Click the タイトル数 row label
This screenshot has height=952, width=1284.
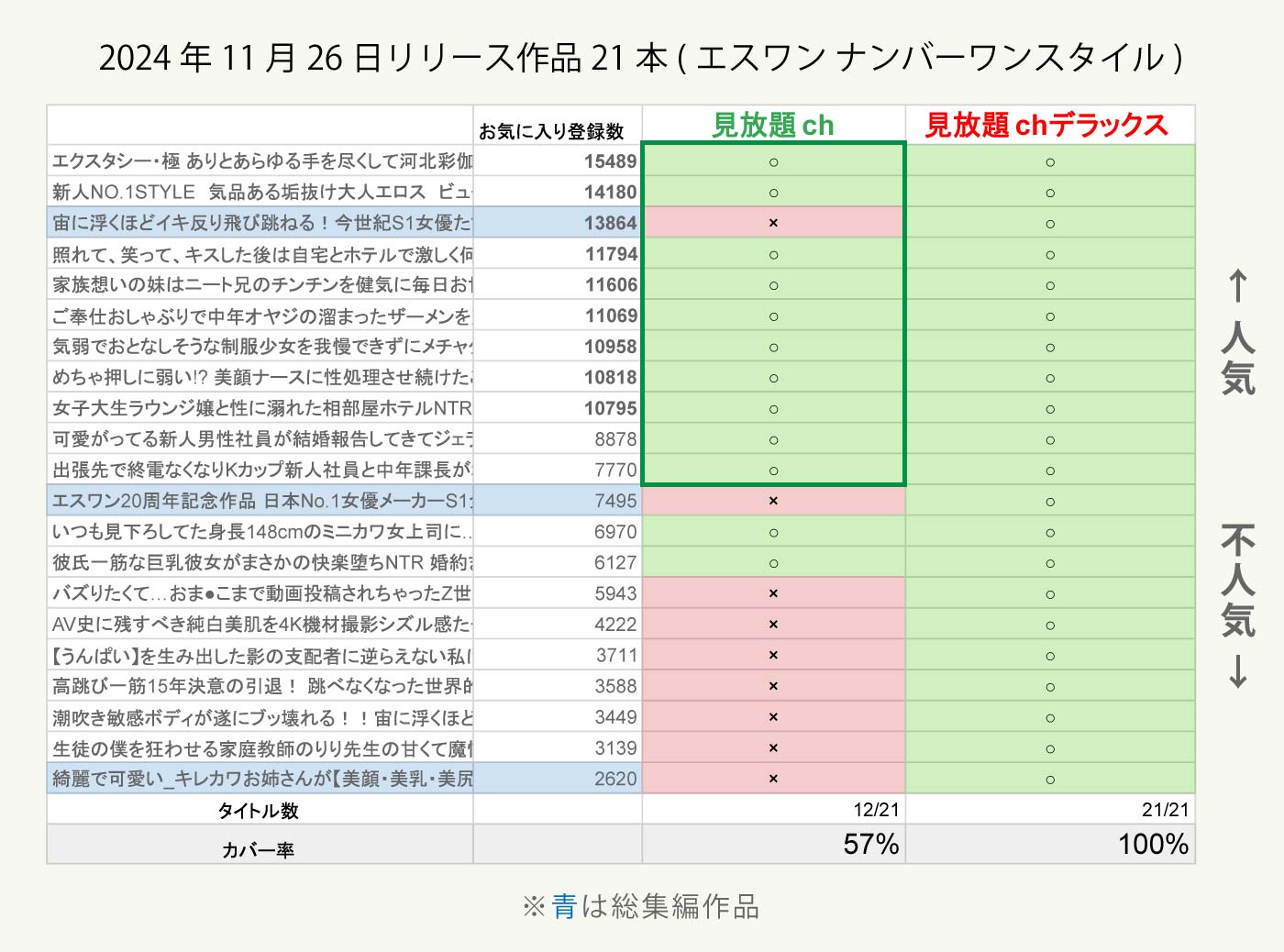click(260, 810)
